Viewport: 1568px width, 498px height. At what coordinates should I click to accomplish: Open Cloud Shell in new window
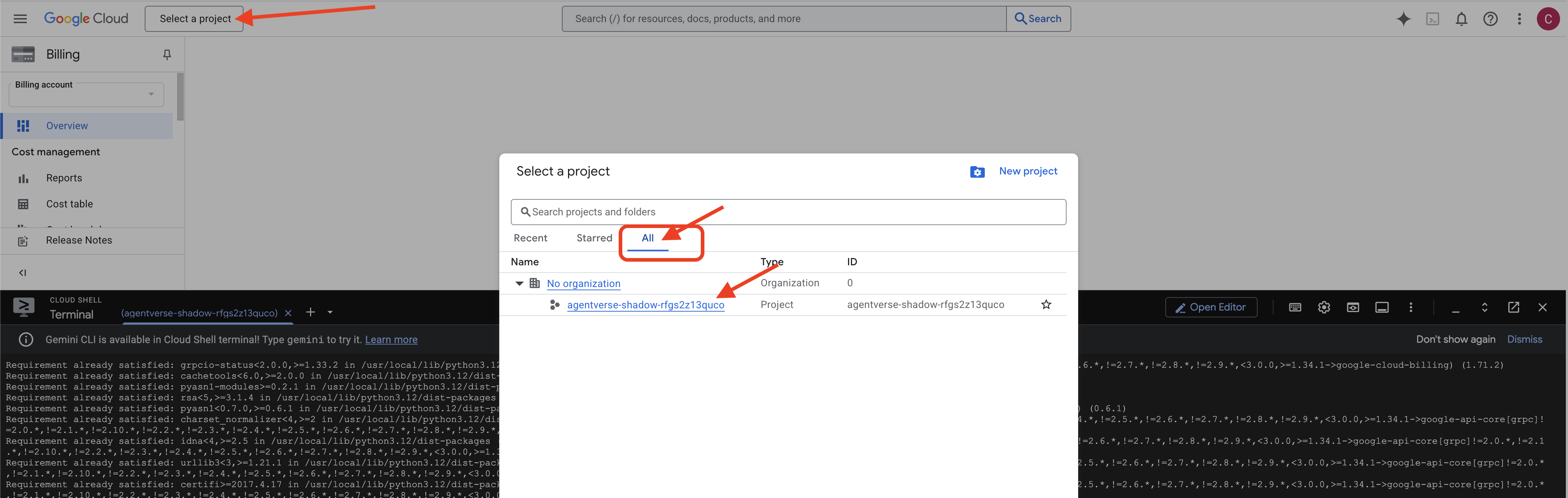[1513, 307]
